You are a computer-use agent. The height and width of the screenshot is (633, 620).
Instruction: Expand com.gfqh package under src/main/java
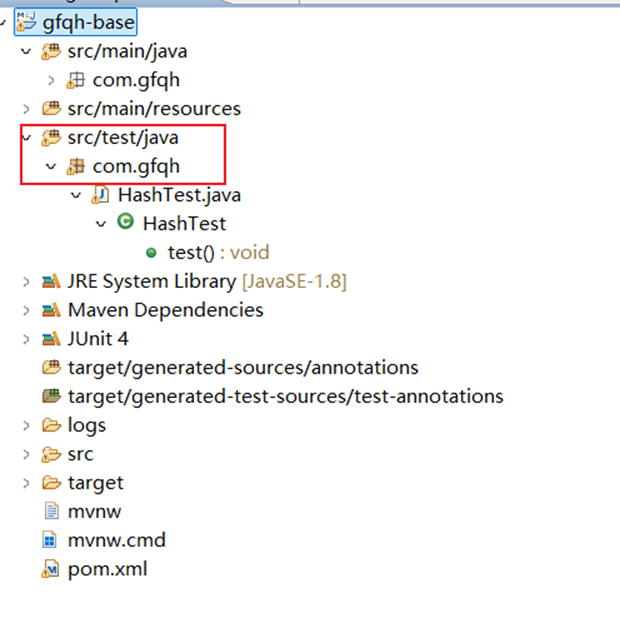51,80
